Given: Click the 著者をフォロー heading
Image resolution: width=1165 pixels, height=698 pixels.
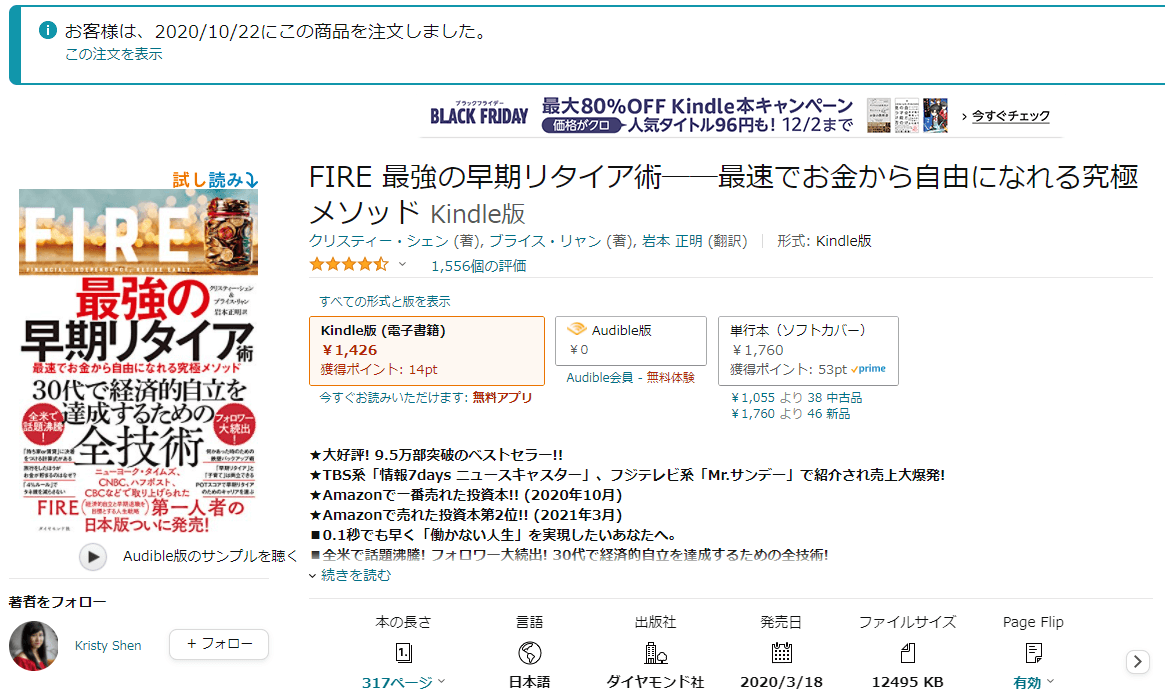Looking at the screenshot, I should click(x=57, y=601).
